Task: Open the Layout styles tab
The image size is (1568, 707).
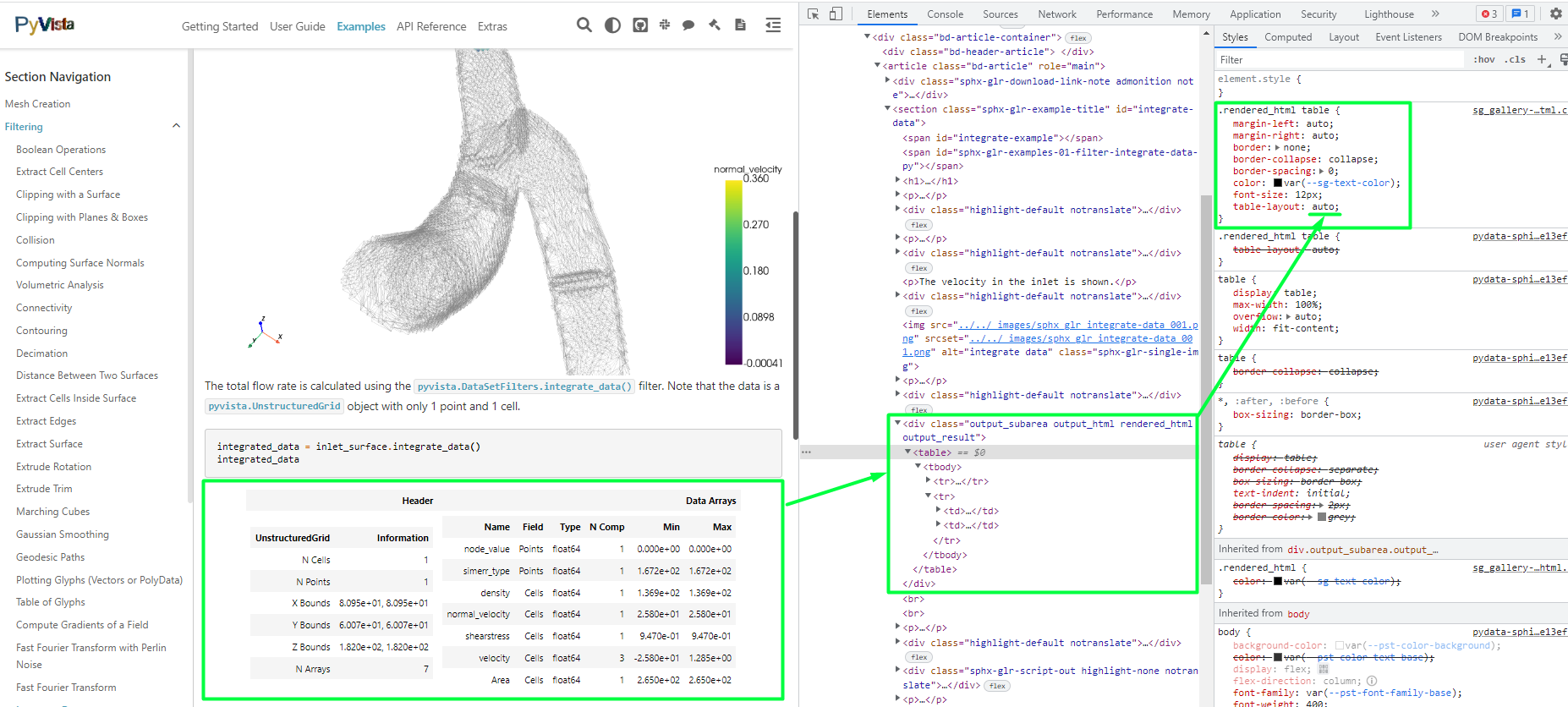Action: tap(1344, 36)
